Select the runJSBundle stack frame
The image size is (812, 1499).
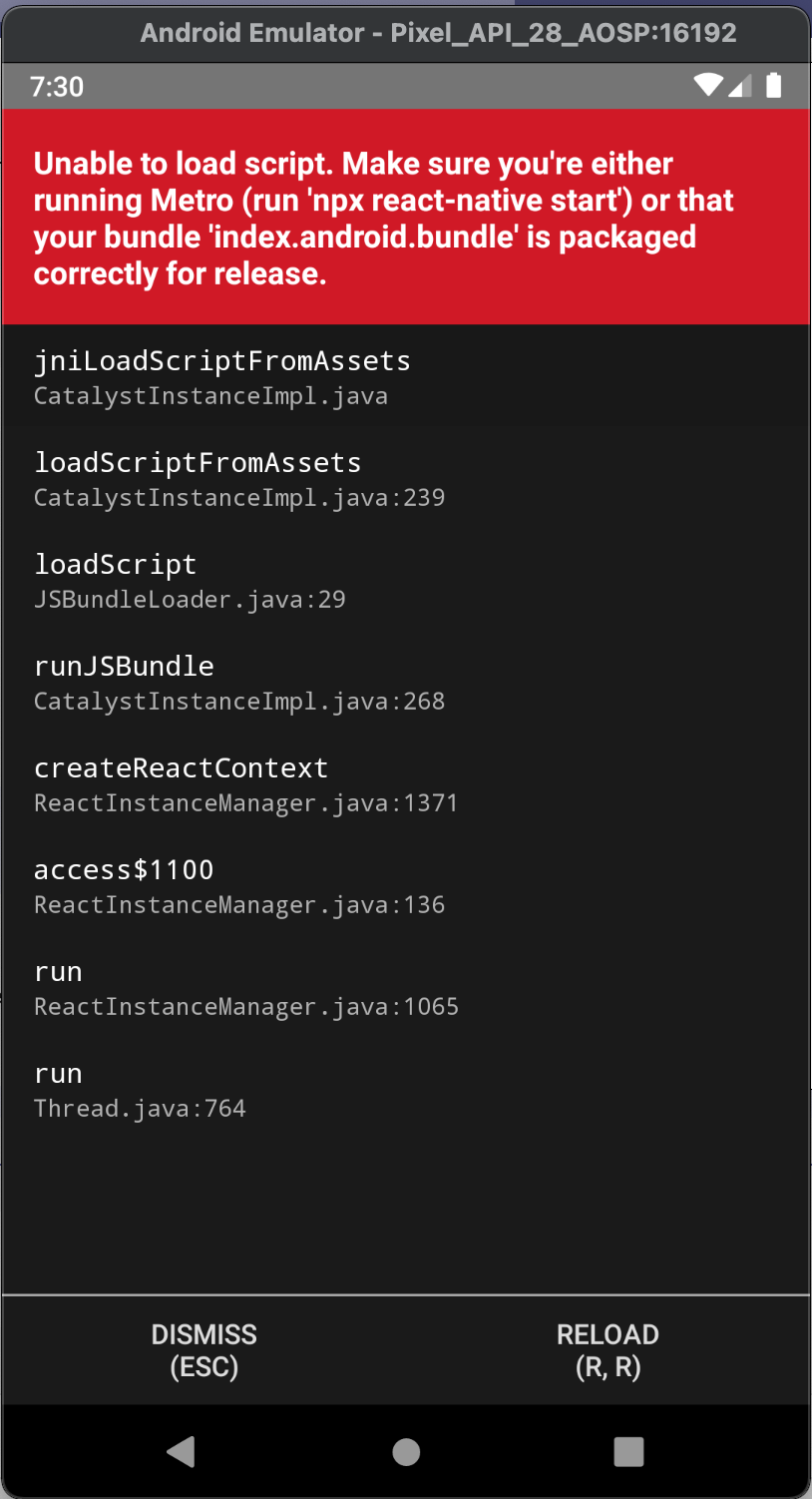point(406,683)
